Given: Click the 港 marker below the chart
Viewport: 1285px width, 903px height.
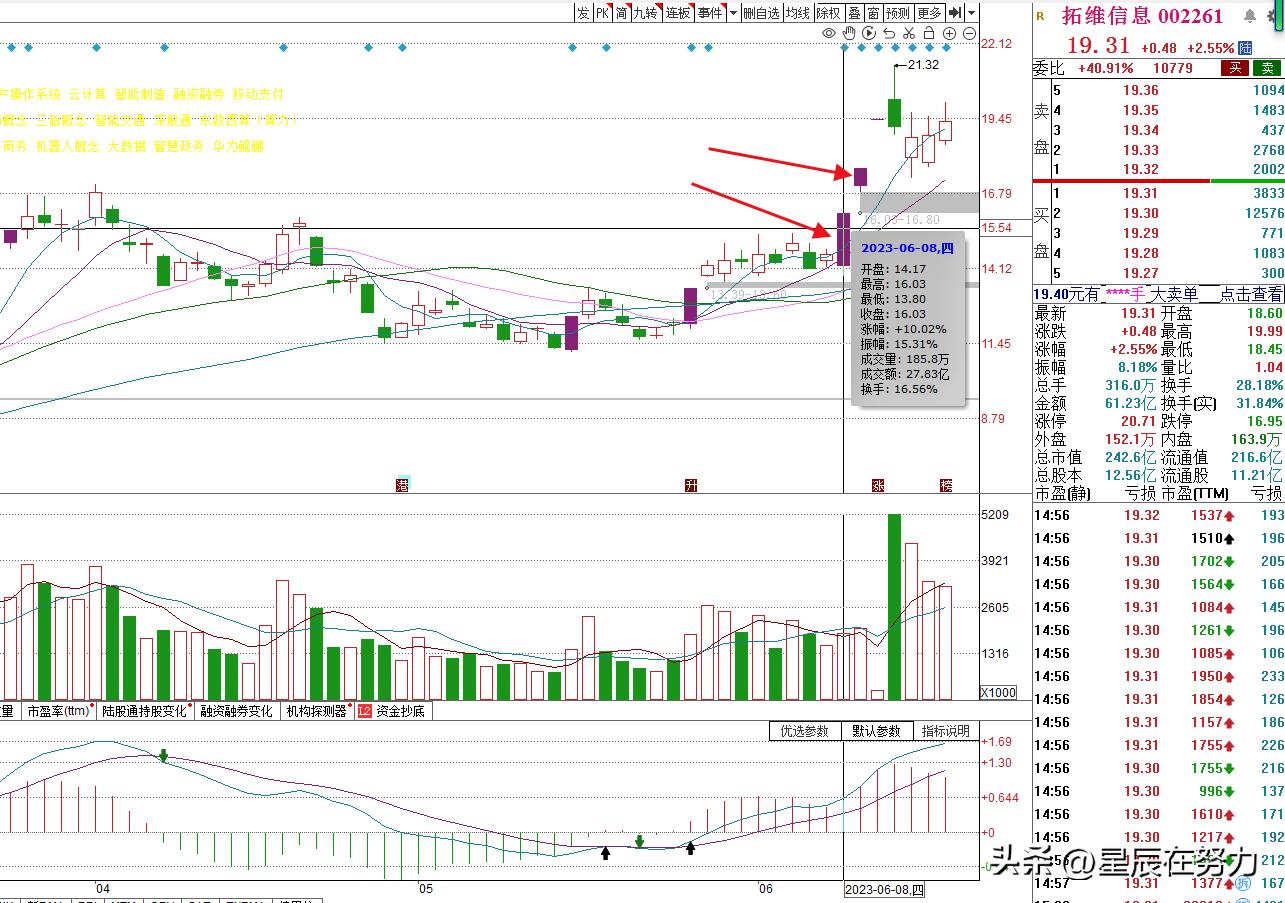Looking at the screenshot, I should click(403, 485).
